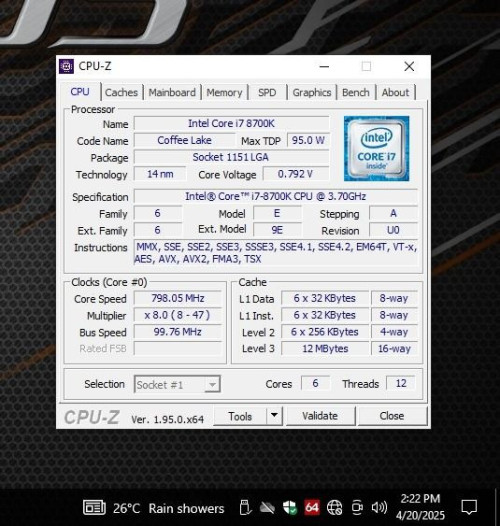This screenshot has height=526, width=500.
Task: Click the Core Speed value 798.05 MHz
Action: (x=178, y=298)
